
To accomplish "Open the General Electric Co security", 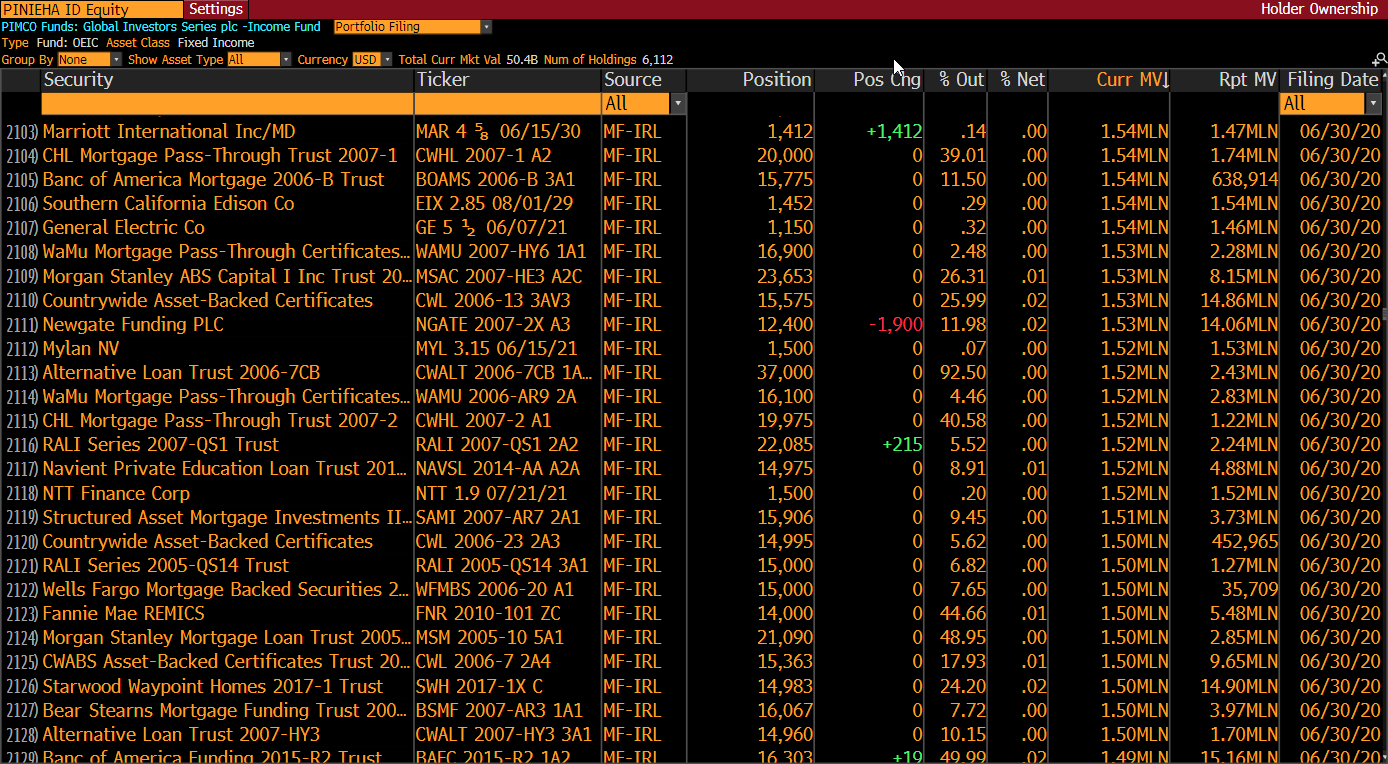I will coord(123,228).
